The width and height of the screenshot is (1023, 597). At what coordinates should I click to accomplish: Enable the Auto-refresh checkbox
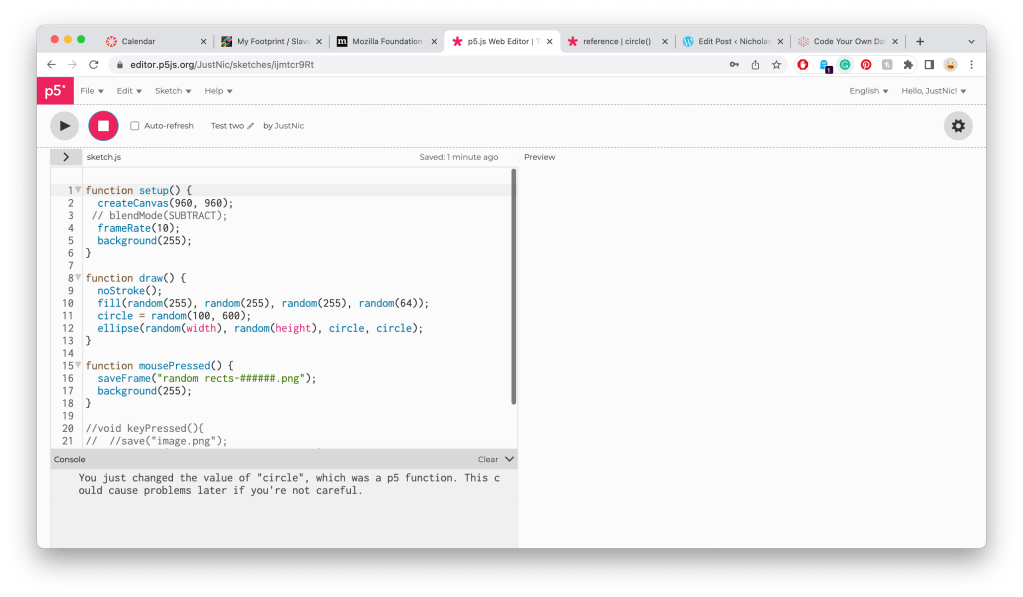coord(135,126)
